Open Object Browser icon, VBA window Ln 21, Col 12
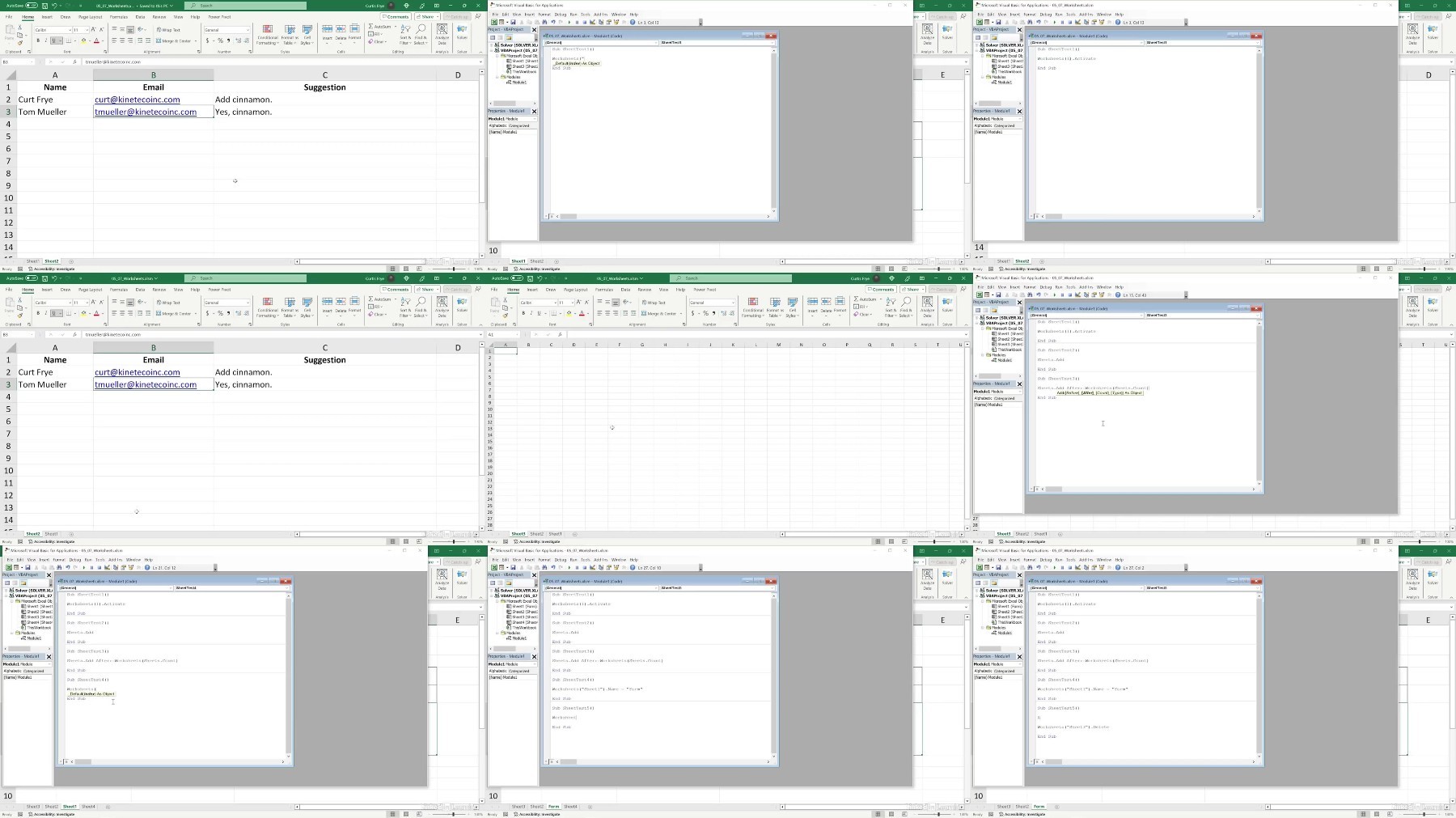1456x818 pixels. tap(131, 568)
